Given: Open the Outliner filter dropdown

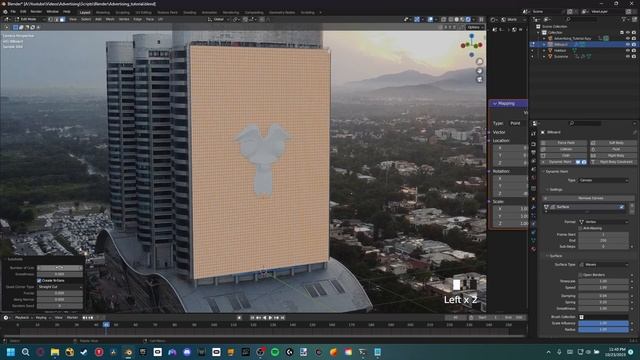Looking at the screenshot, I should tap(625, 19).
